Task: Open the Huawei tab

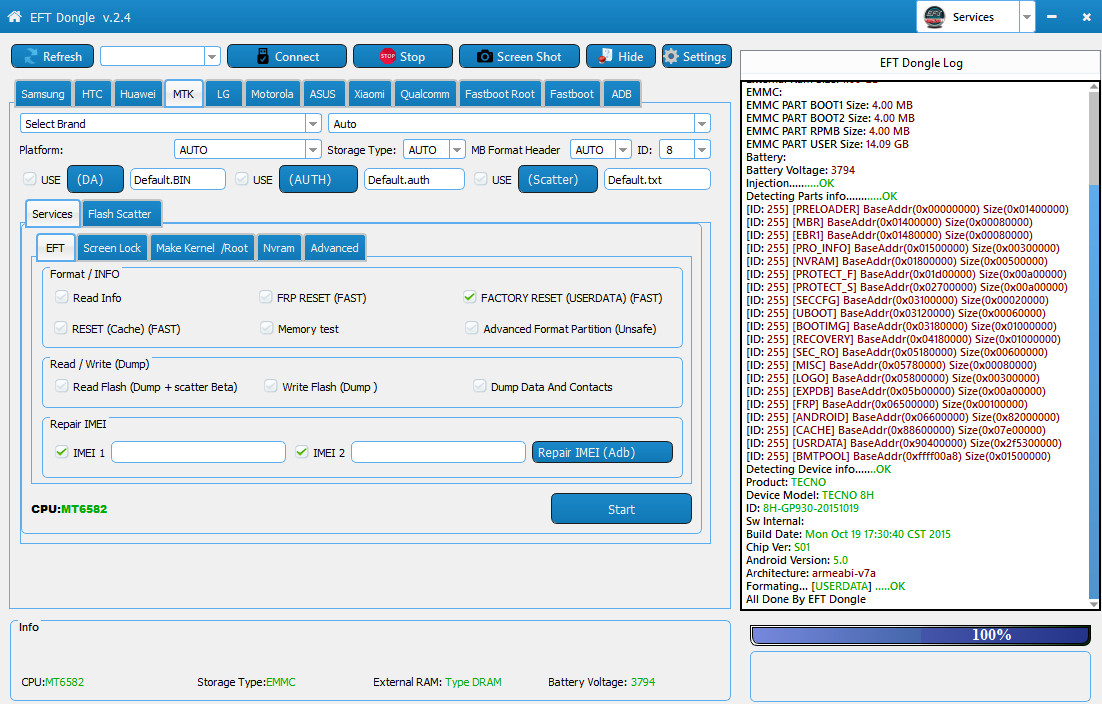Action: coord(138,93)
